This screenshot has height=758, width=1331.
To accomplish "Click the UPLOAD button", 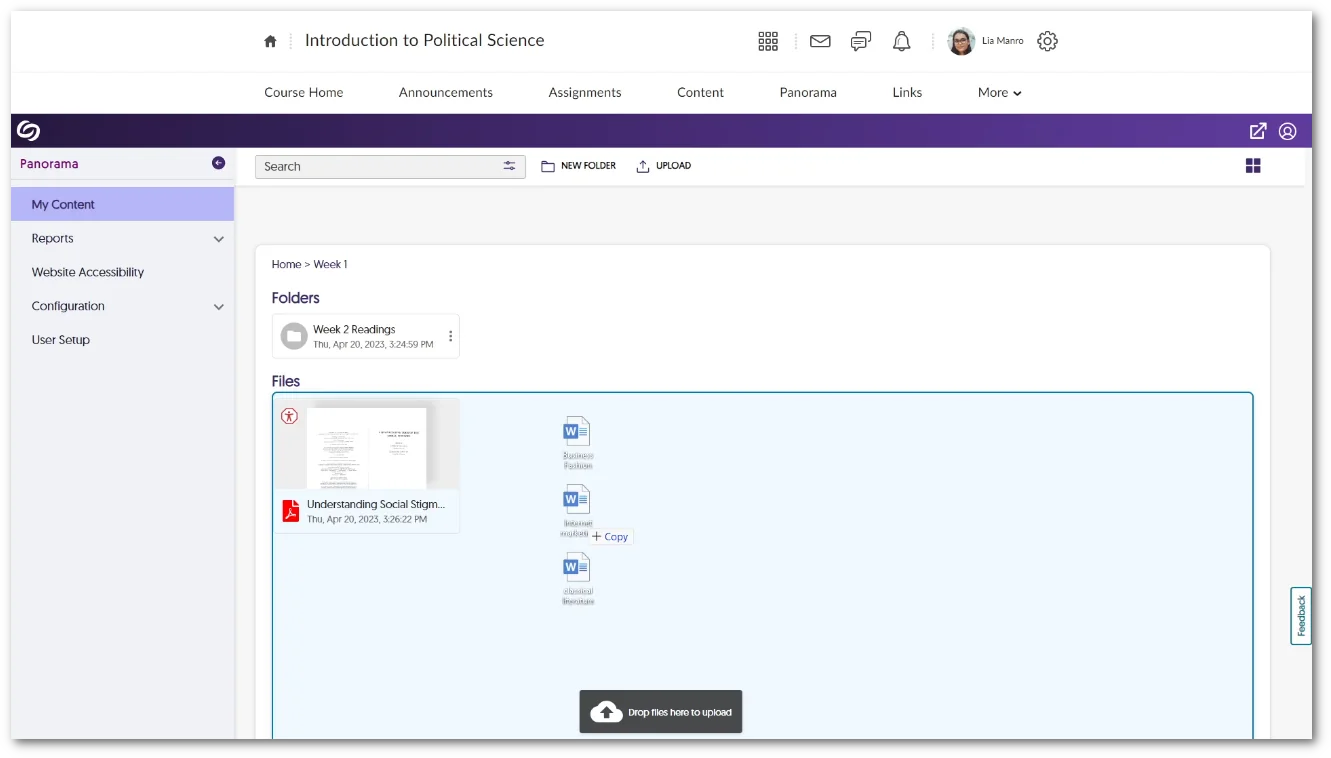I will coord(664,166).
